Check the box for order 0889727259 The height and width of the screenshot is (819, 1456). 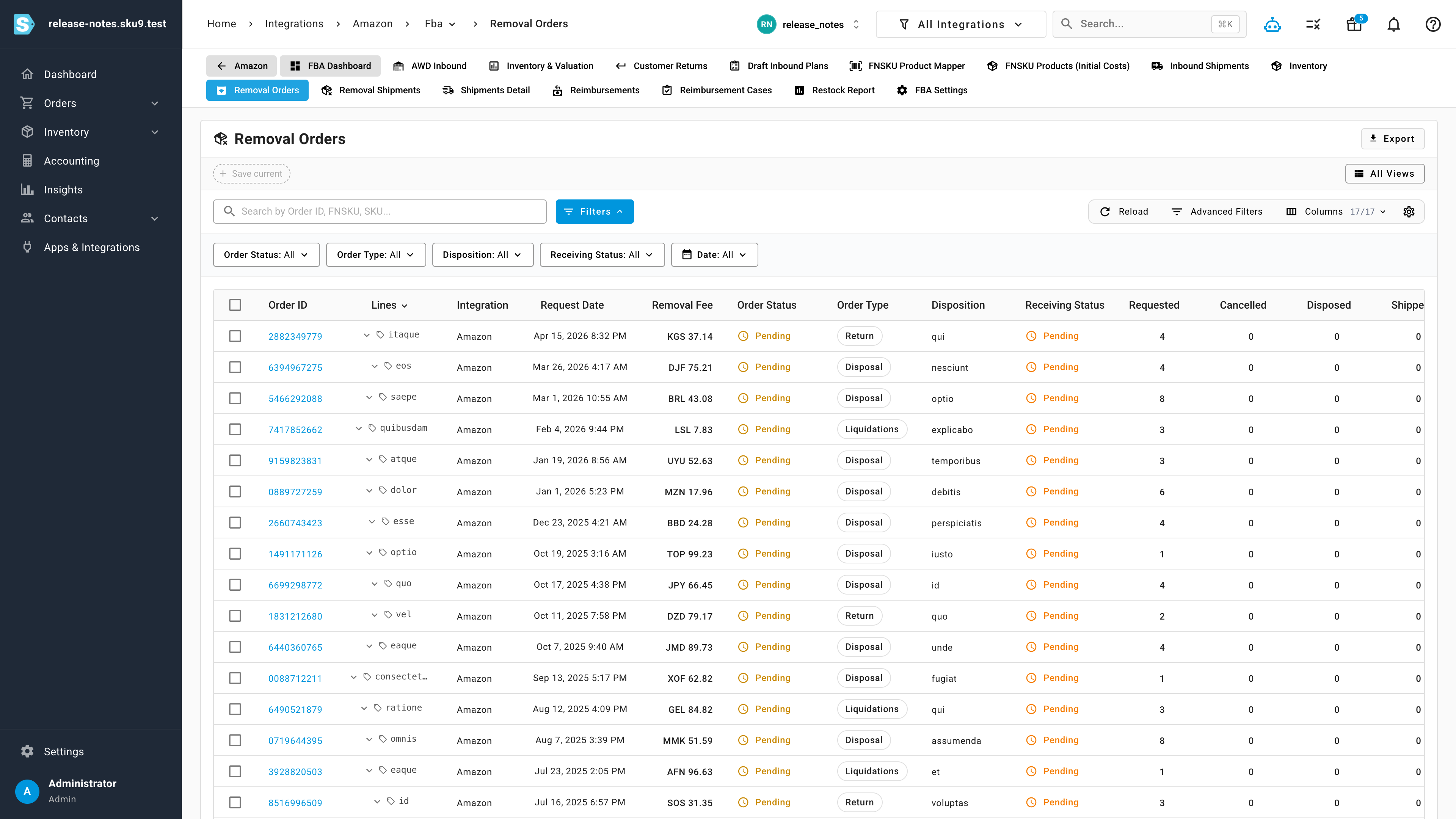[x=235, y=491]
